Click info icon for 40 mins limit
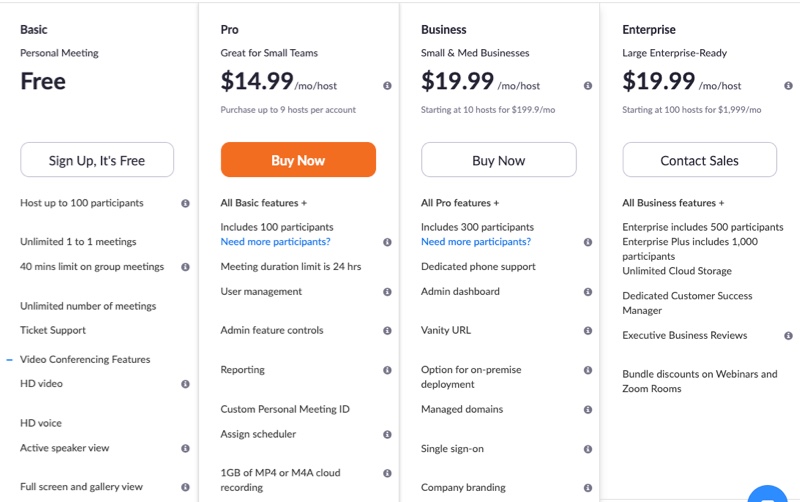 (x=185, y=267)
